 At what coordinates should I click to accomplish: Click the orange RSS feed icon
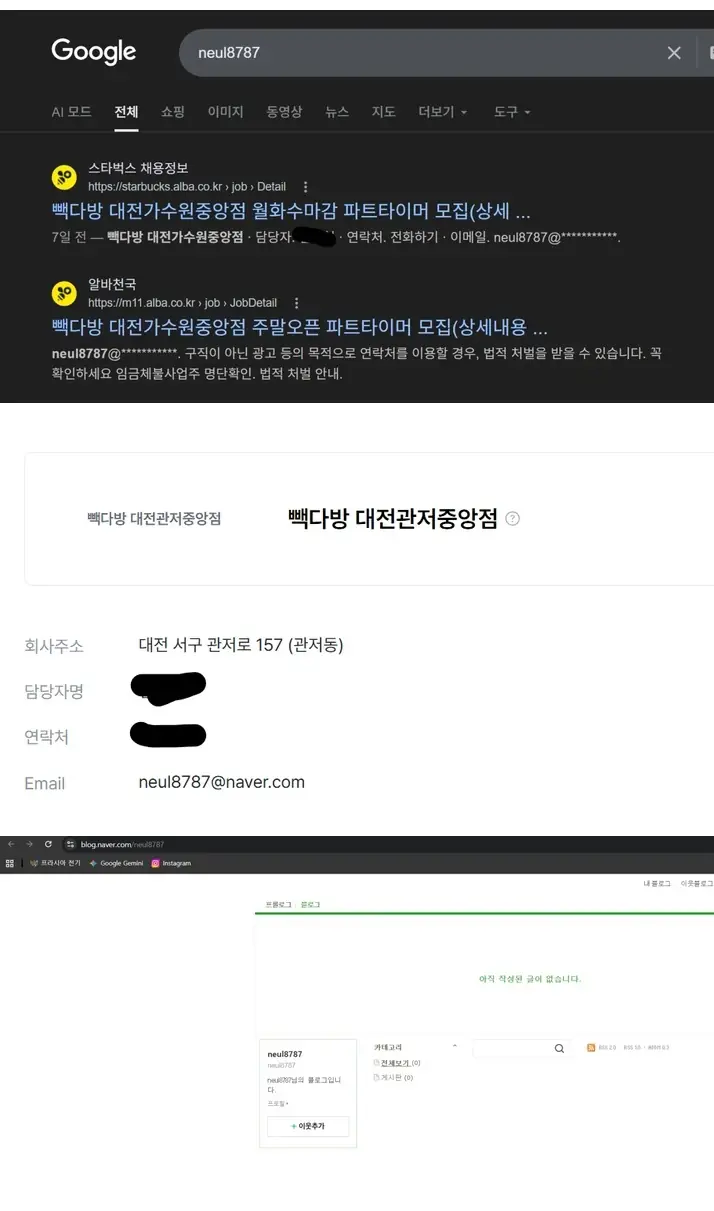591,1047
